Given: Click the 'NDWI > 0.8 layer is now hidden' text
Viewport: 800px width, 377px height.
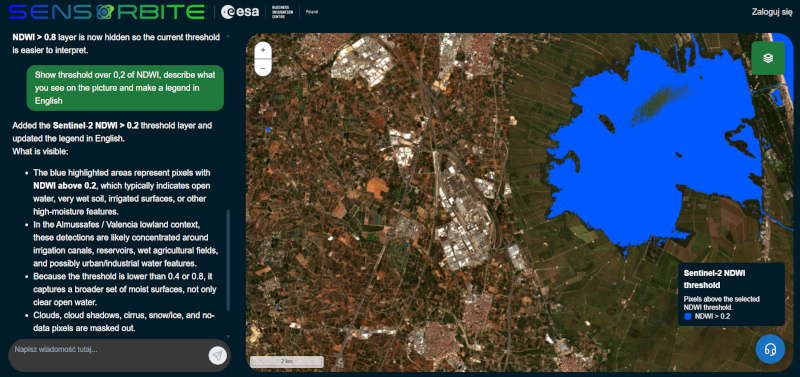Looking at the screenshot, I should [116, 44].
